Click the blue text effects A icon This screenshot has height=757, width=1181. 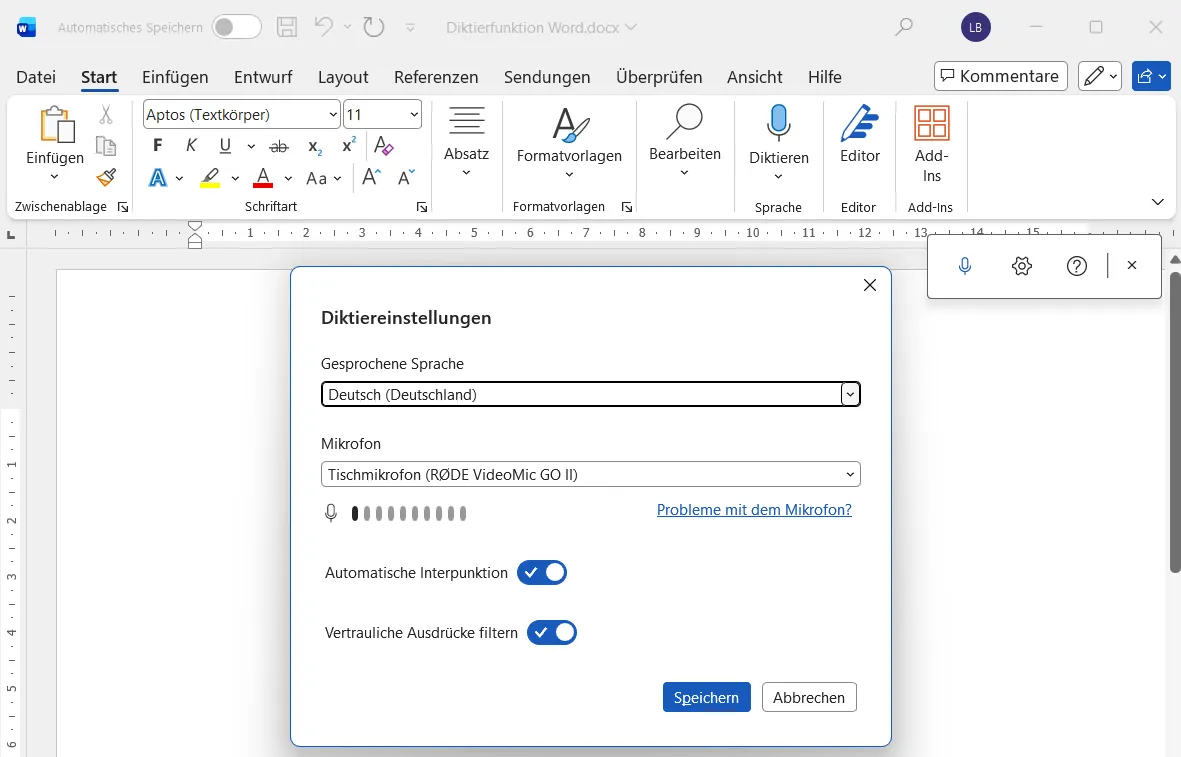pyautogui.click(x=157, y=178)
